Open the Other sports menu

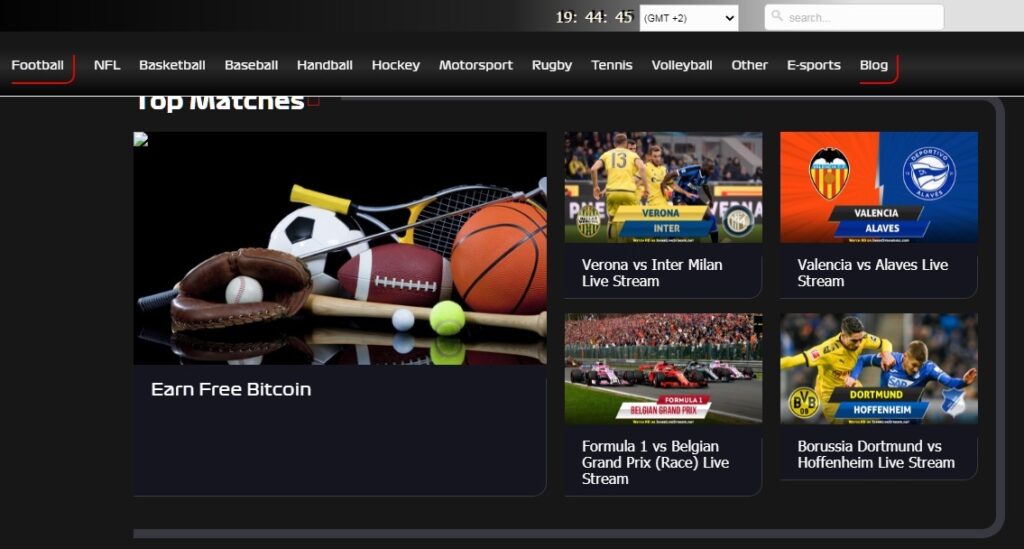point(749,65)
